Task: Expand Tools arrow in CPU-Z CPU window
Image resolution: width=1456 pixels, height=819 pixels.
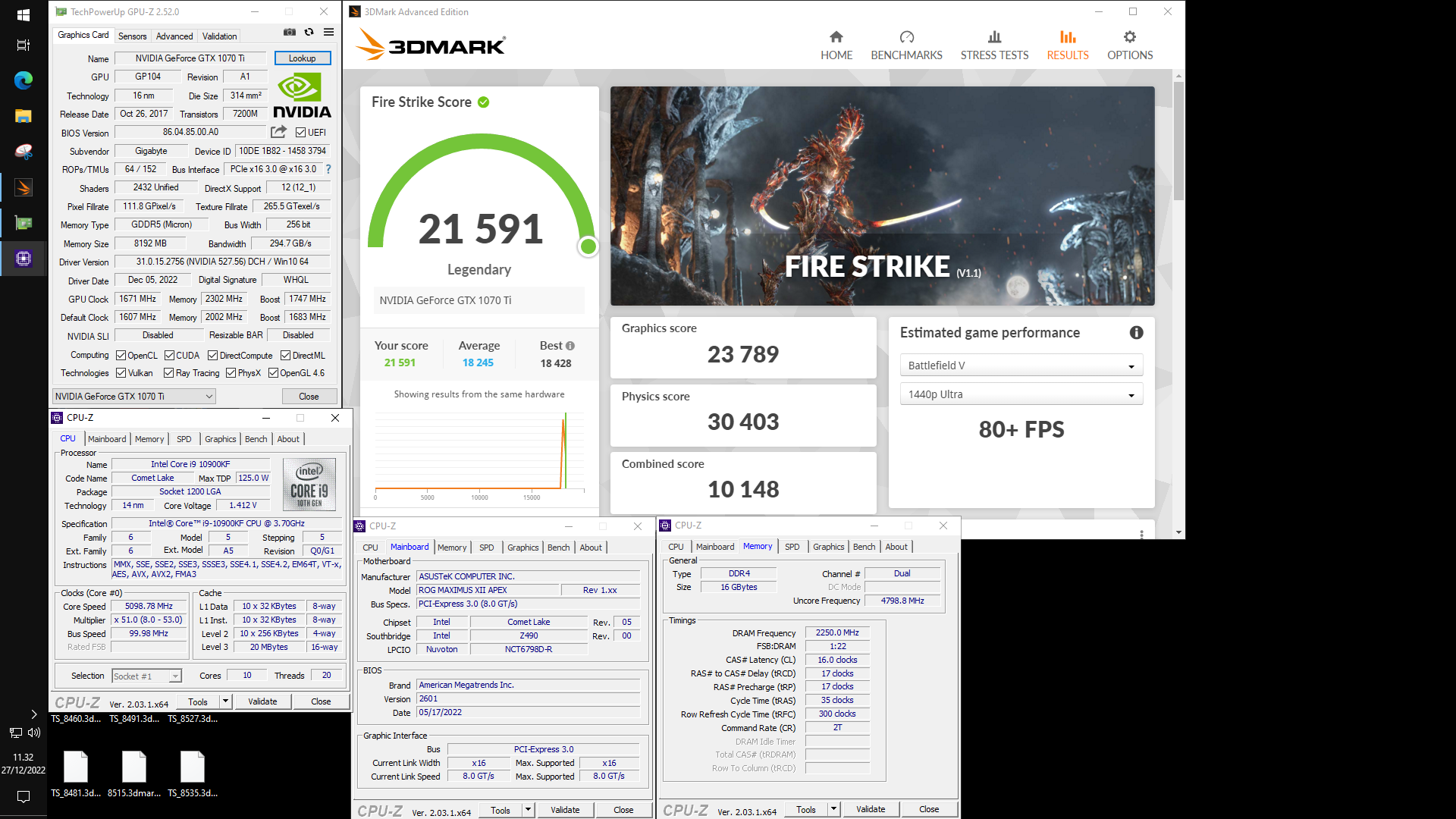Action: (225, 701)
